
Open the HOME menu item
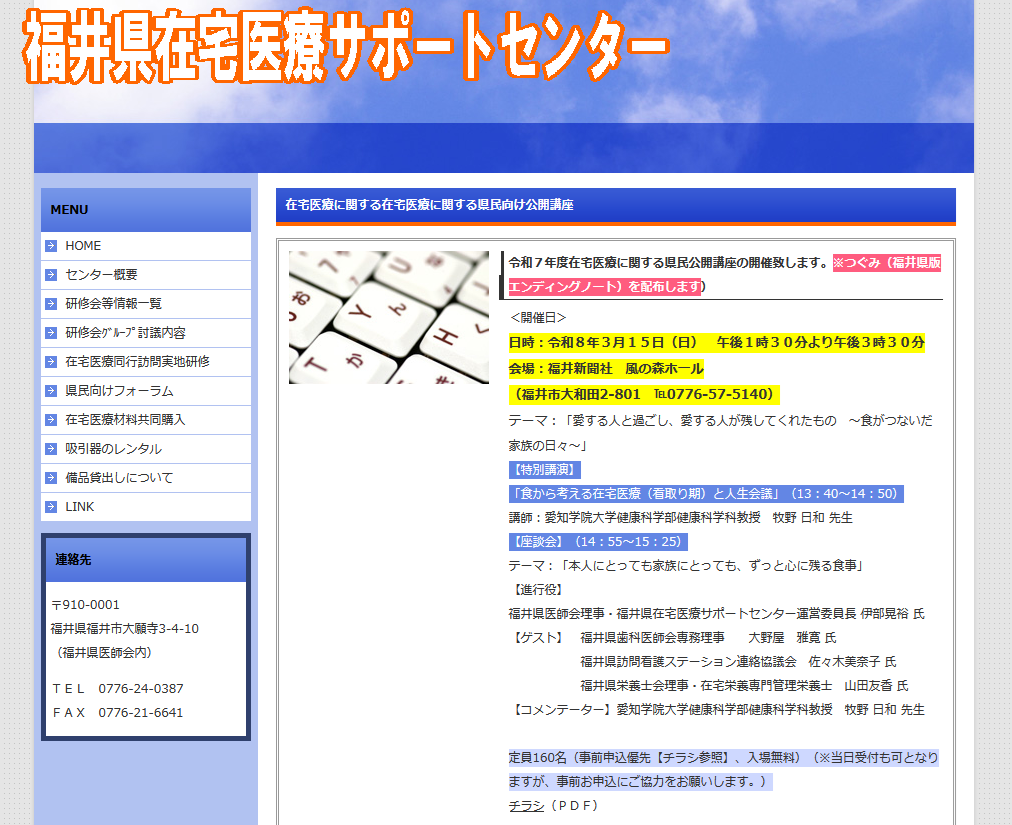[x=83, y=246]
